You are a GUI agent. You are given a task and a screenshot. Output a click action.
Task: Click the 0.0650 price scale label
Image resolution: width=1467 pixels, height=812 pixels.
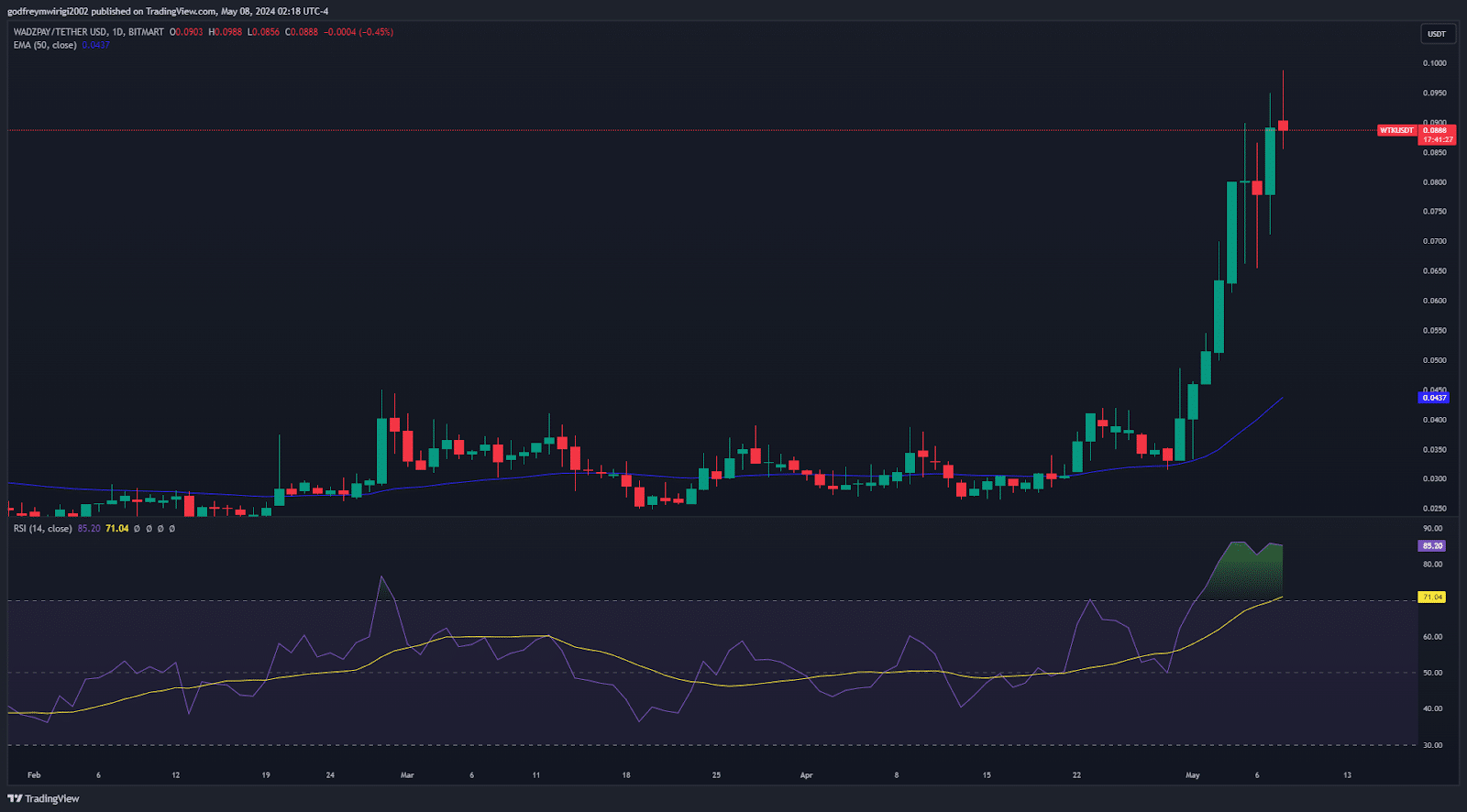(1435, 271)
